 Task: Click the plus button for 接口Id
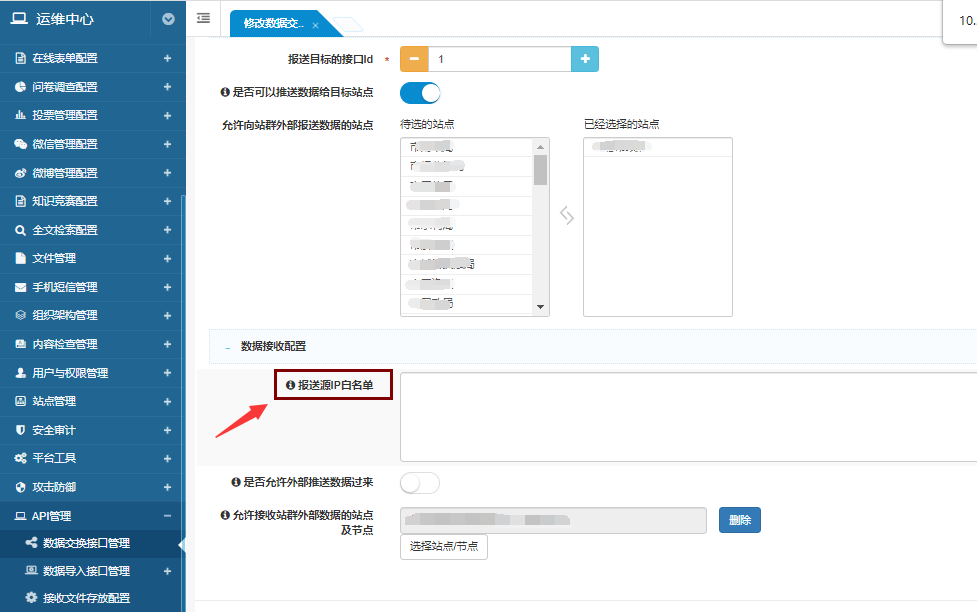coord(585,59)
